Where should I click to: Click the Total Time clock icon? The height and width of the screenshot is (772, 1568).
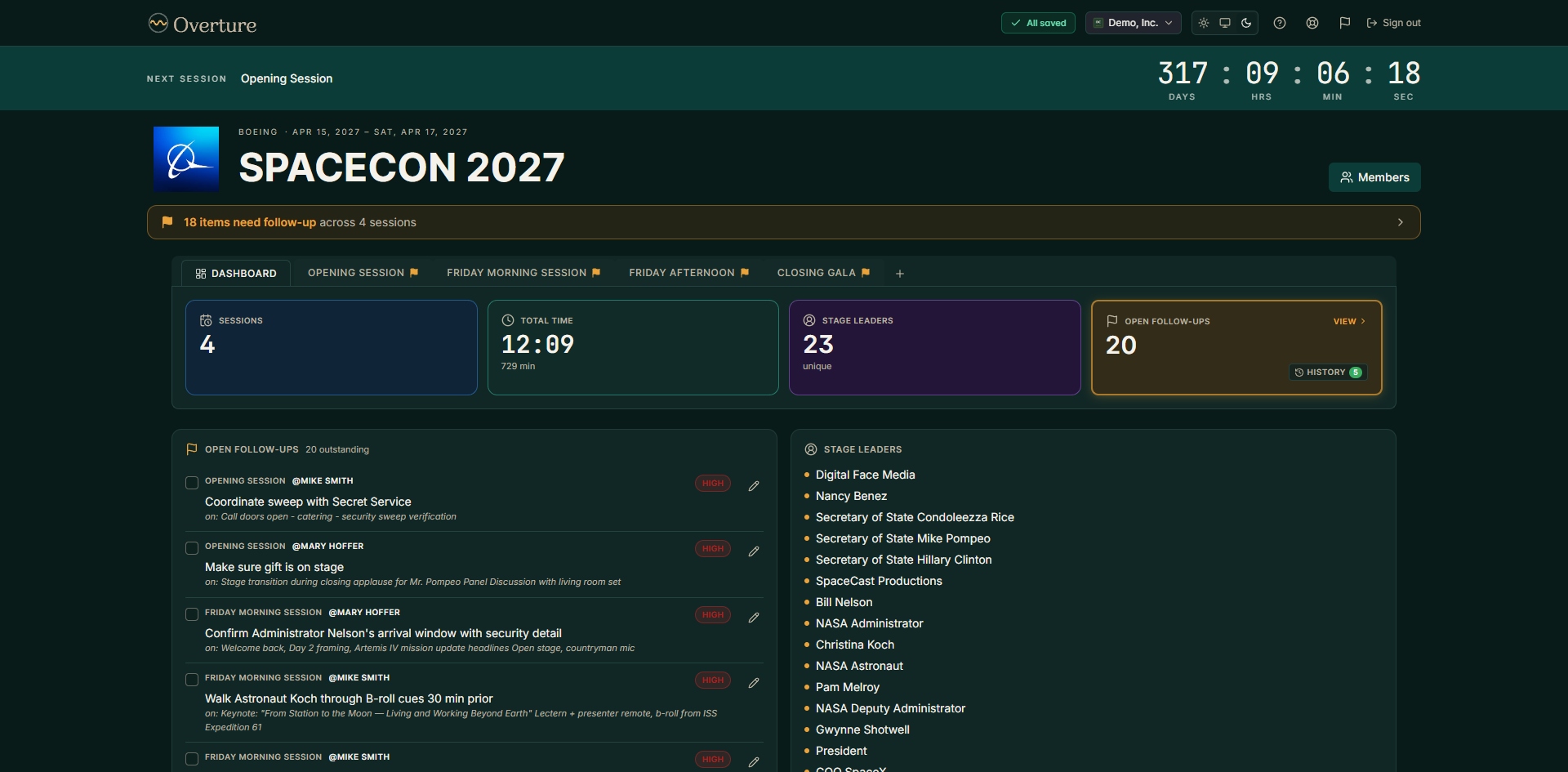(x=508, y=320)
